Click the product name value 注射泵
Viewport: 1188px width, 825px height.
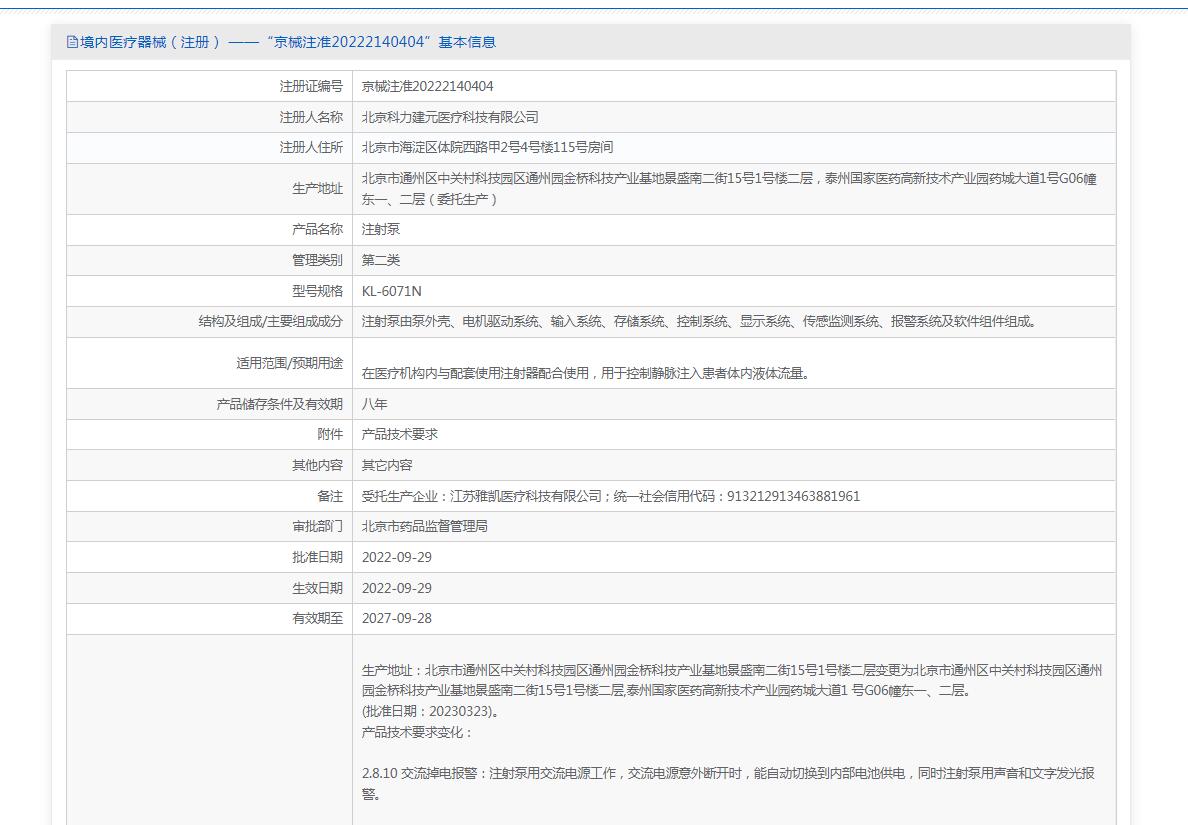(x=380, y=230)
